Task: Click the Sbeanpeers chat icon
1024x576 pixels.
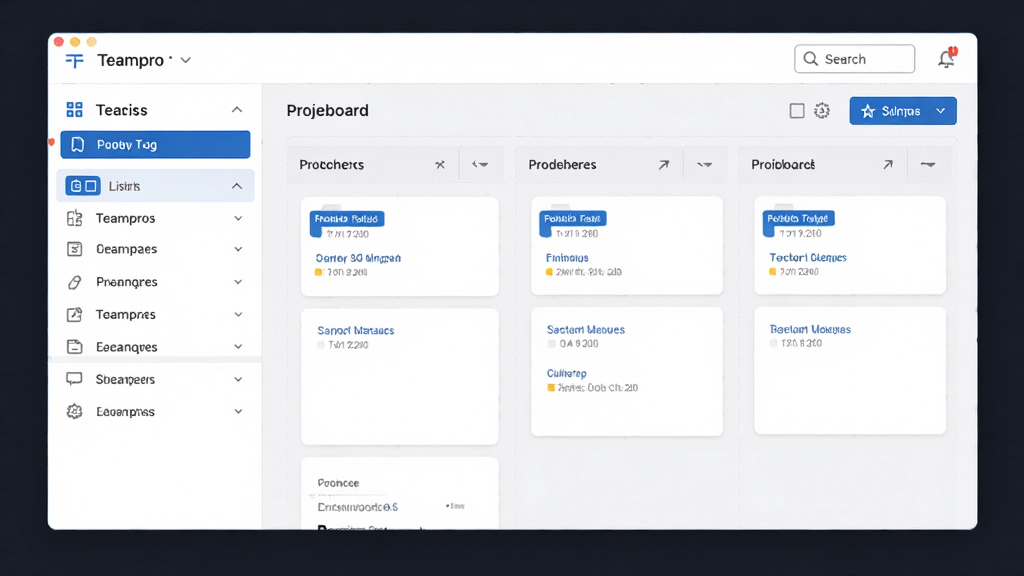Action: tap(74, 379)
